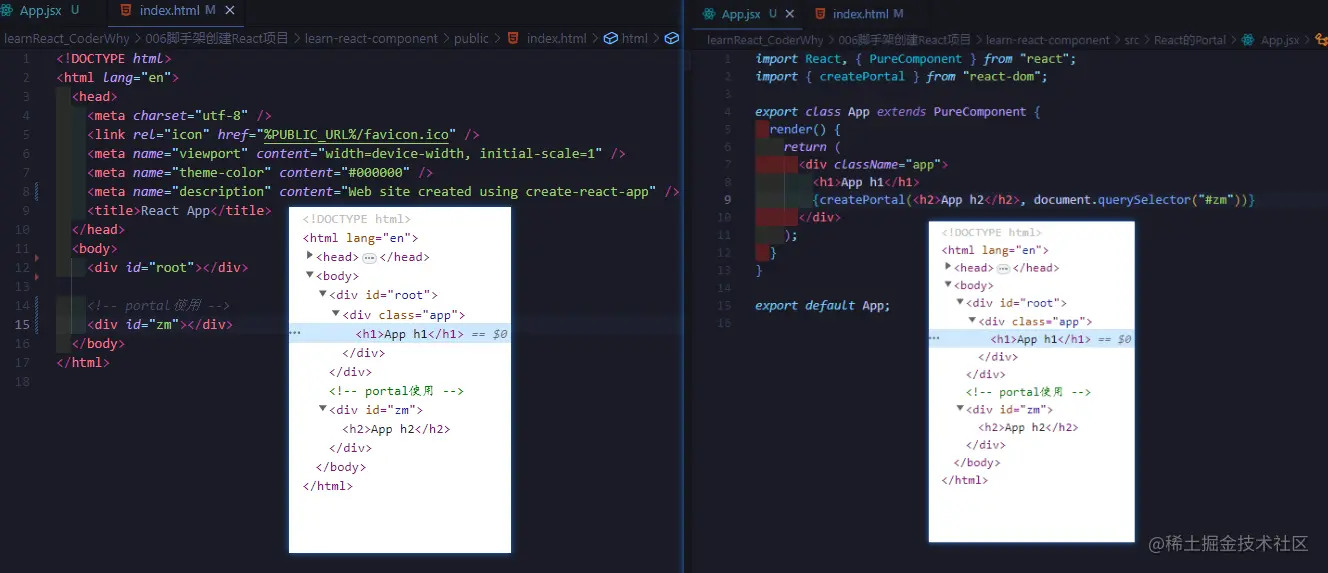Select h2 App h2 row in right DOM tree
1328x573 pixels.
[x=1028, y=427]
